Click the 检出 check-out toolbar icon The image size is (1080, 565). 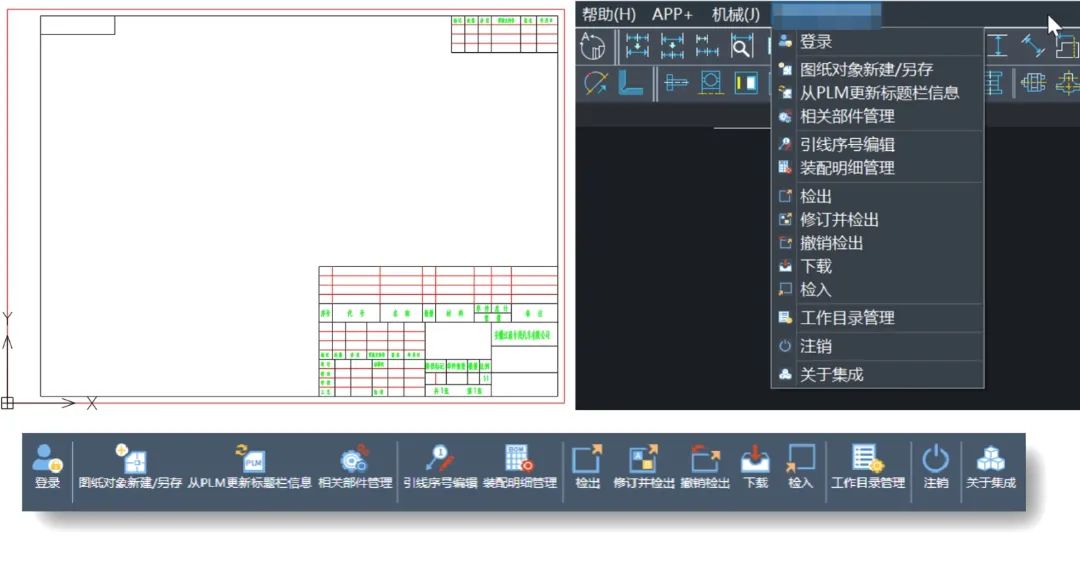pos(587,467)
